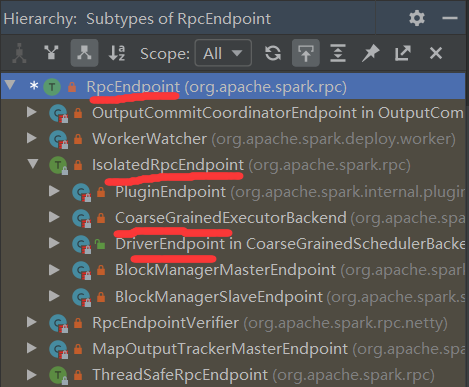
Task: Click the ThreadSafeRpcEndpoint item
Action: click(x=180, y=375)
